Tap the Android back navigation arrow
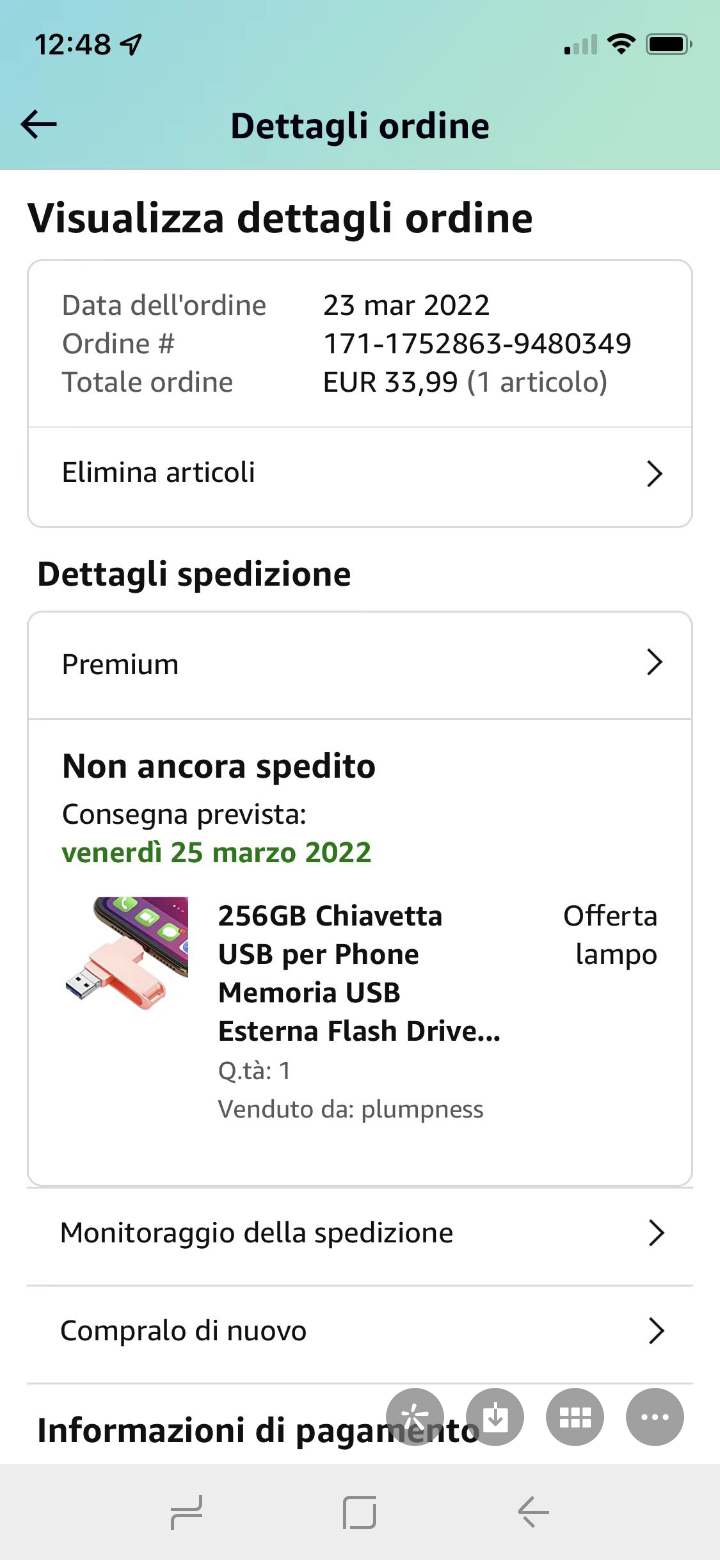Image resolution: width=720 pixels, height=1560 pixels. click(x=533, y=1512)
